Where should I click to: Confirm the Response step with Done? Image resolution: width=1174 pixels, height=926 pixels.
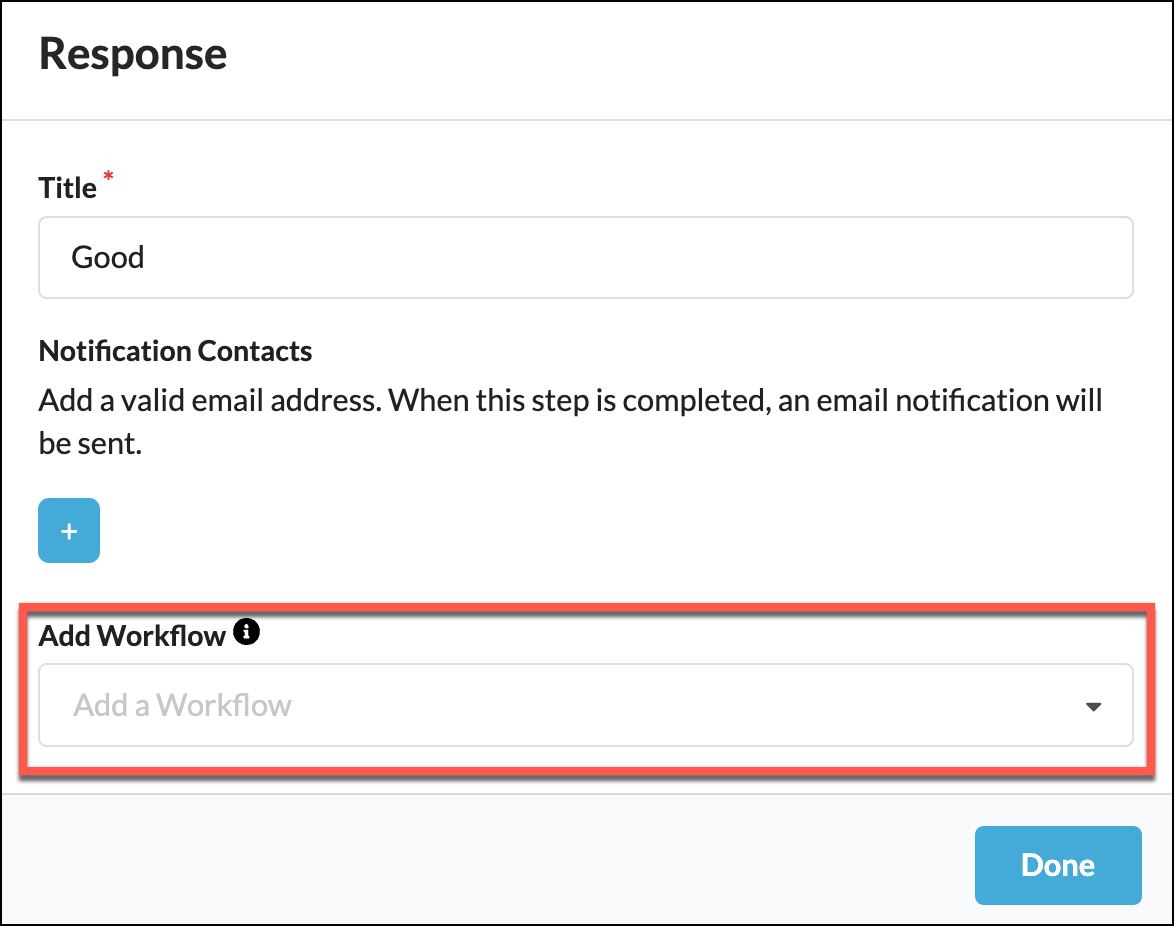tap(1057, 864)
